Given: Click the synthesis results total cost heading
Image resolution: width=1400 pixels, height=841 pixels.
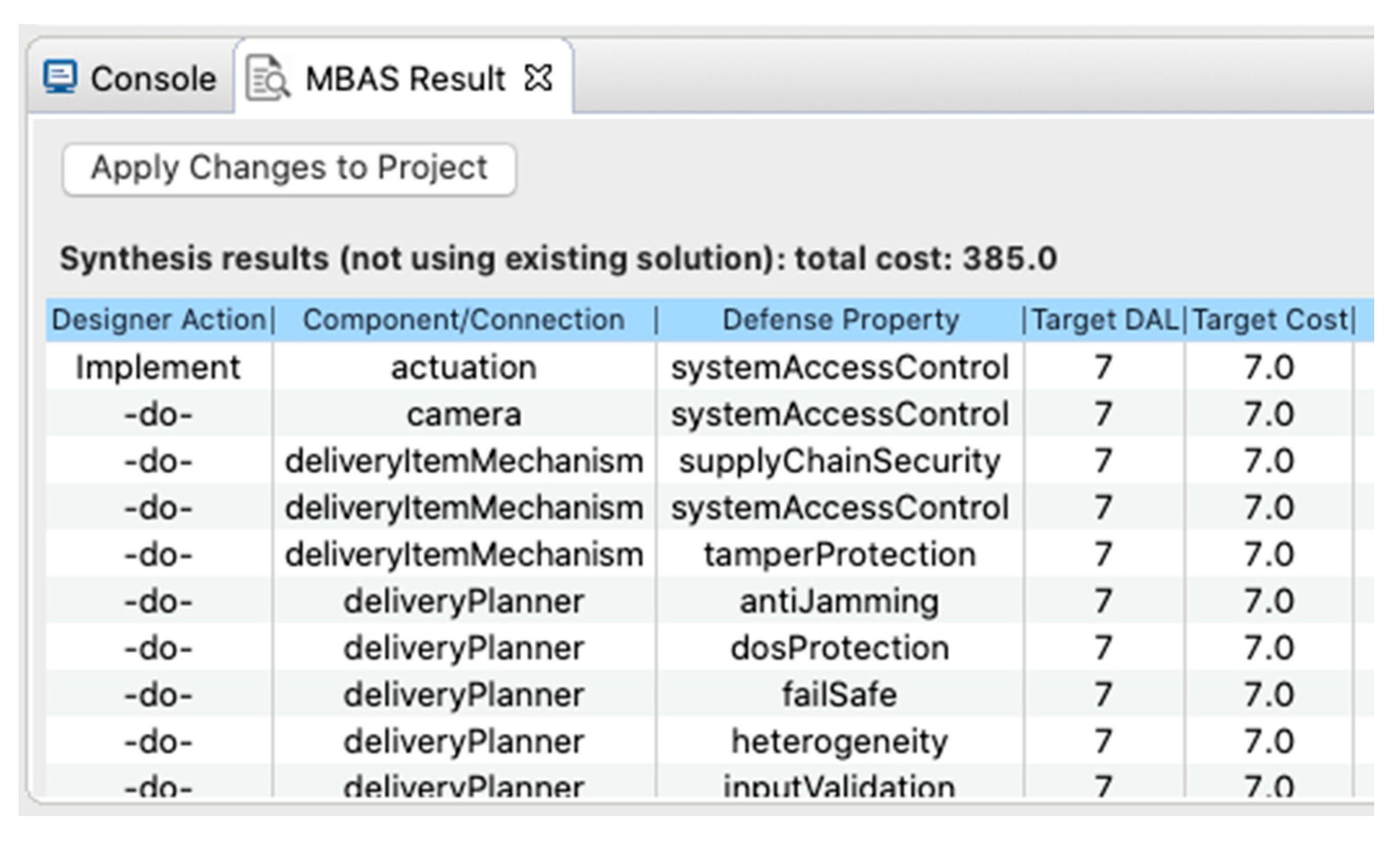Looking at the screenshot, I should (x=558, y=259).
